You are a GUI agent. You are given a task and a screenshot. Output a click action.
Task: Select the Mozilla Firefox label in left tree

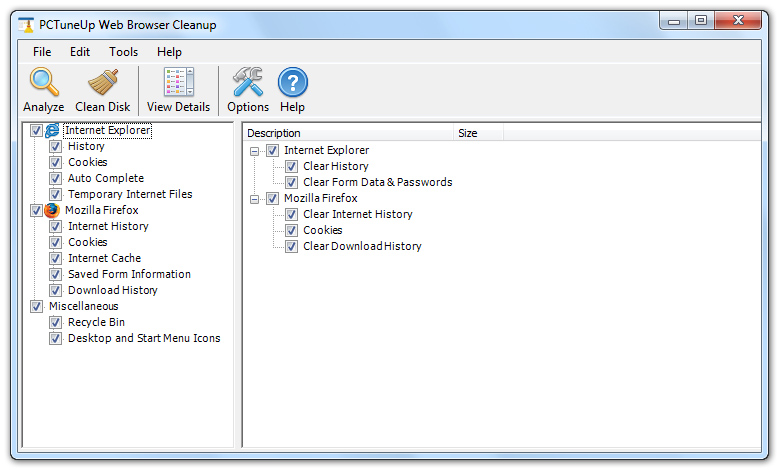[x=102, y=210]
